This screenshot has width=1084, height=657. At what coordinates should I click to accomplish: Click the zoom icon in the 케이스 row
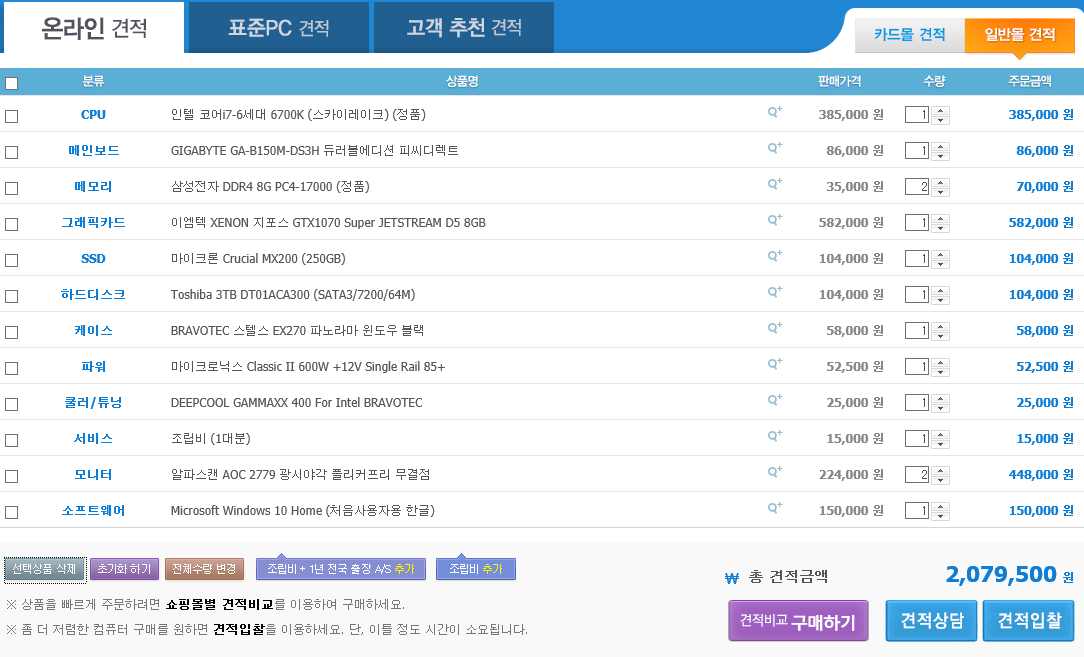774,329
